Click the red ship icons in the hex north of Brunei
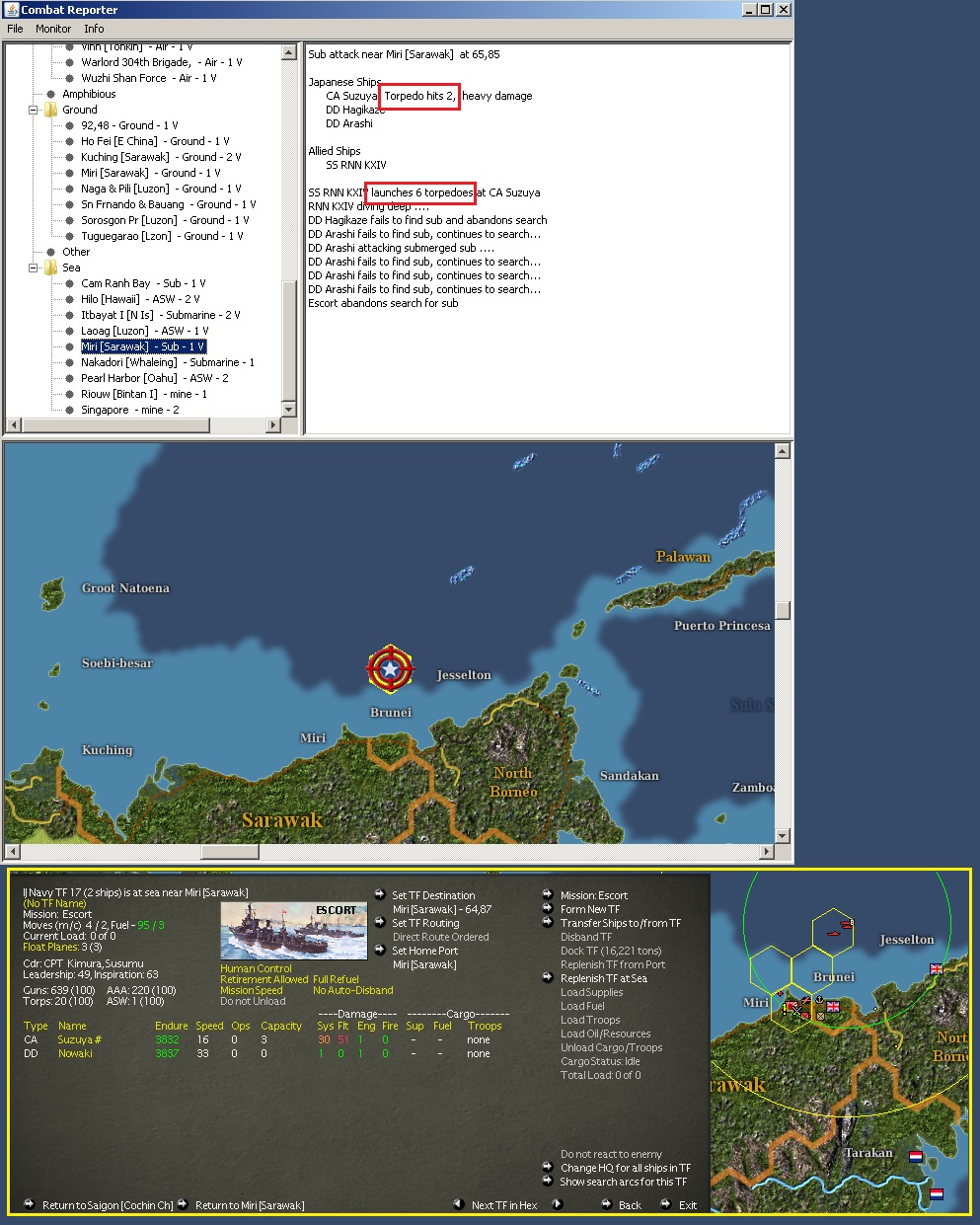The image size is (980, 1225). tap(840, 928)
